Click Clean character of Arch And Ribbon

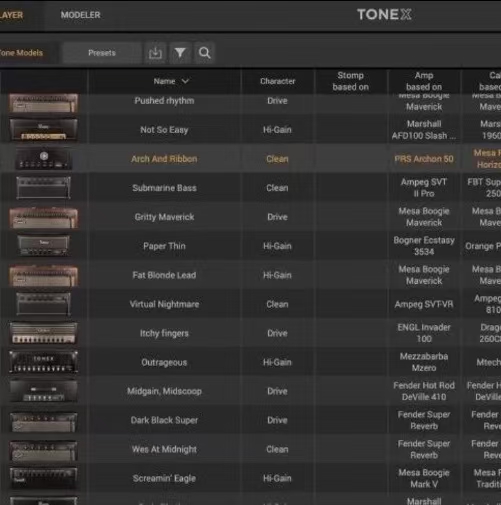[277, 159]
